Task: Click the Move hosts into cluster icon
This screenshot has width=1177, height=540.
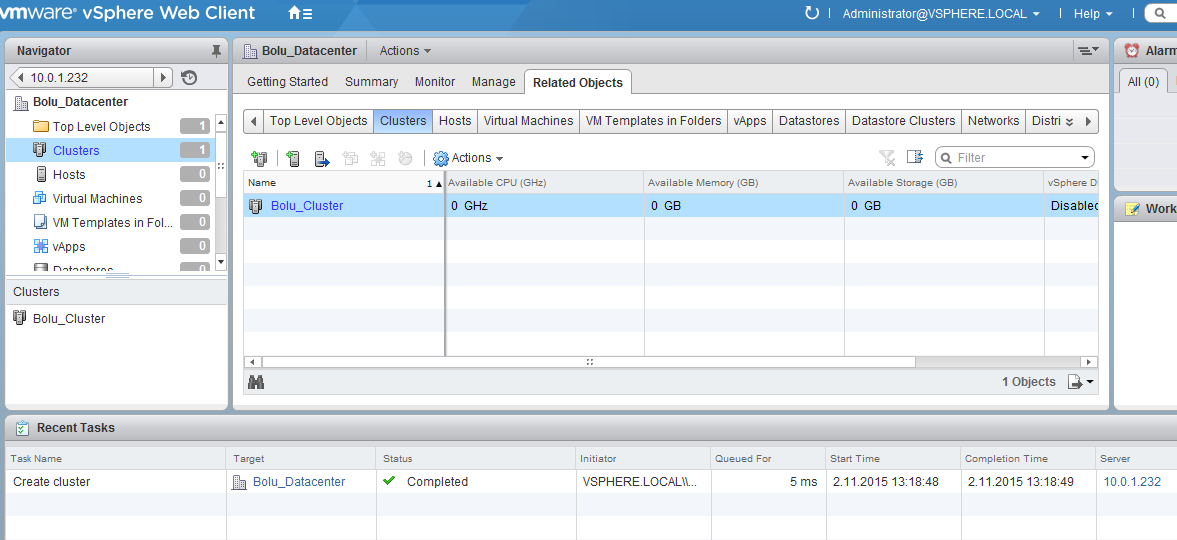Action: pyautogui.click(x=322, y=158)
